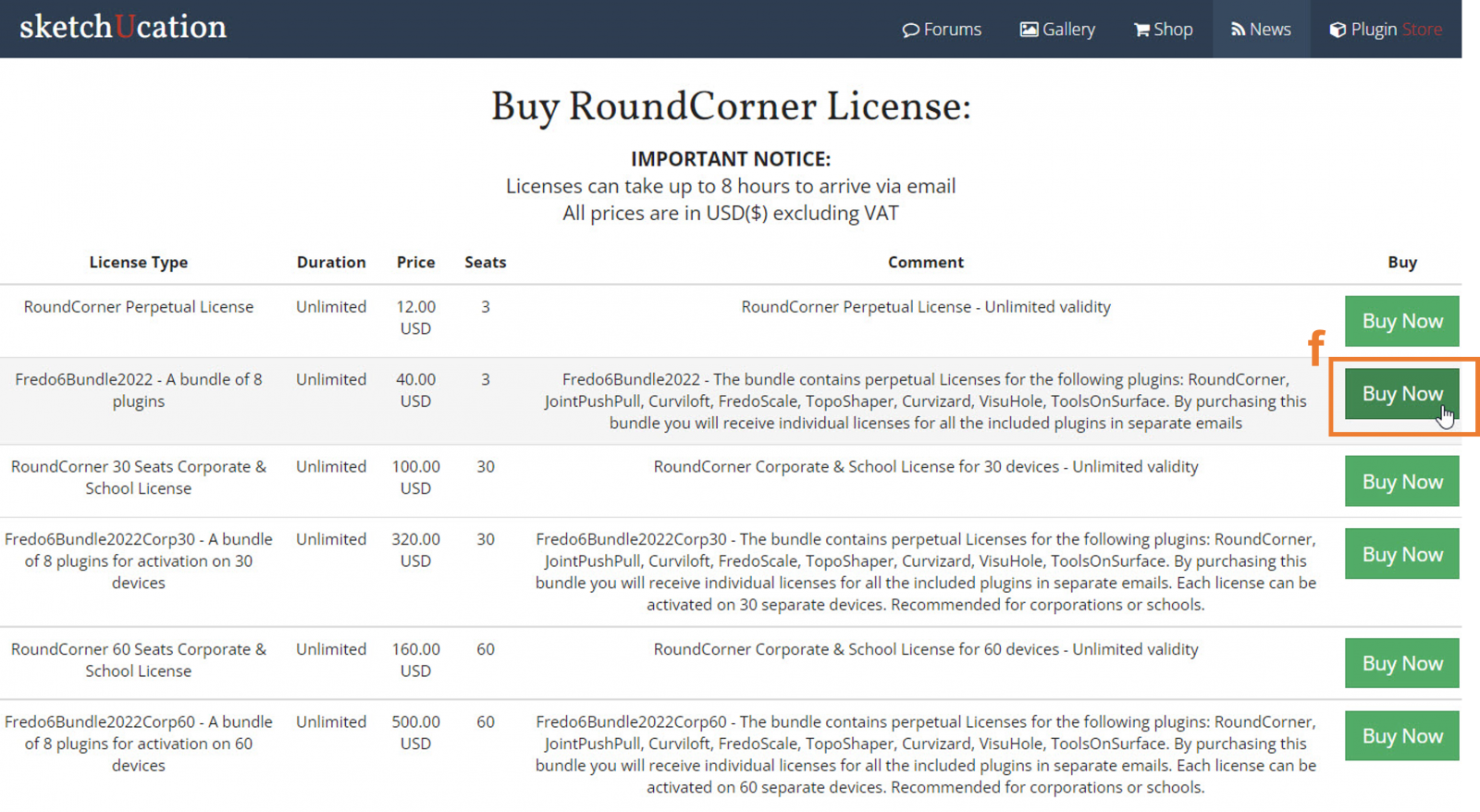Click the News RSS feed icon
The height and width of the screenshot is (812, 1480).
pyautogui.click(x=1238, y=30)
